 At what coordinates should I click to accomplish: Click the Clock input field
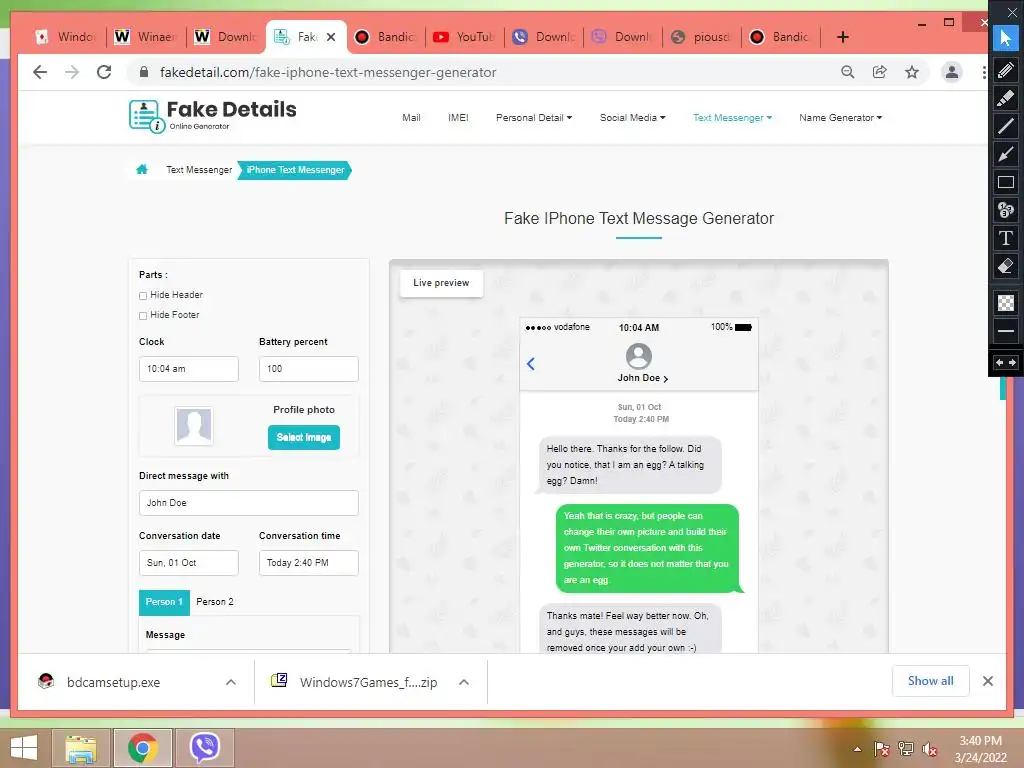[189, 369]
